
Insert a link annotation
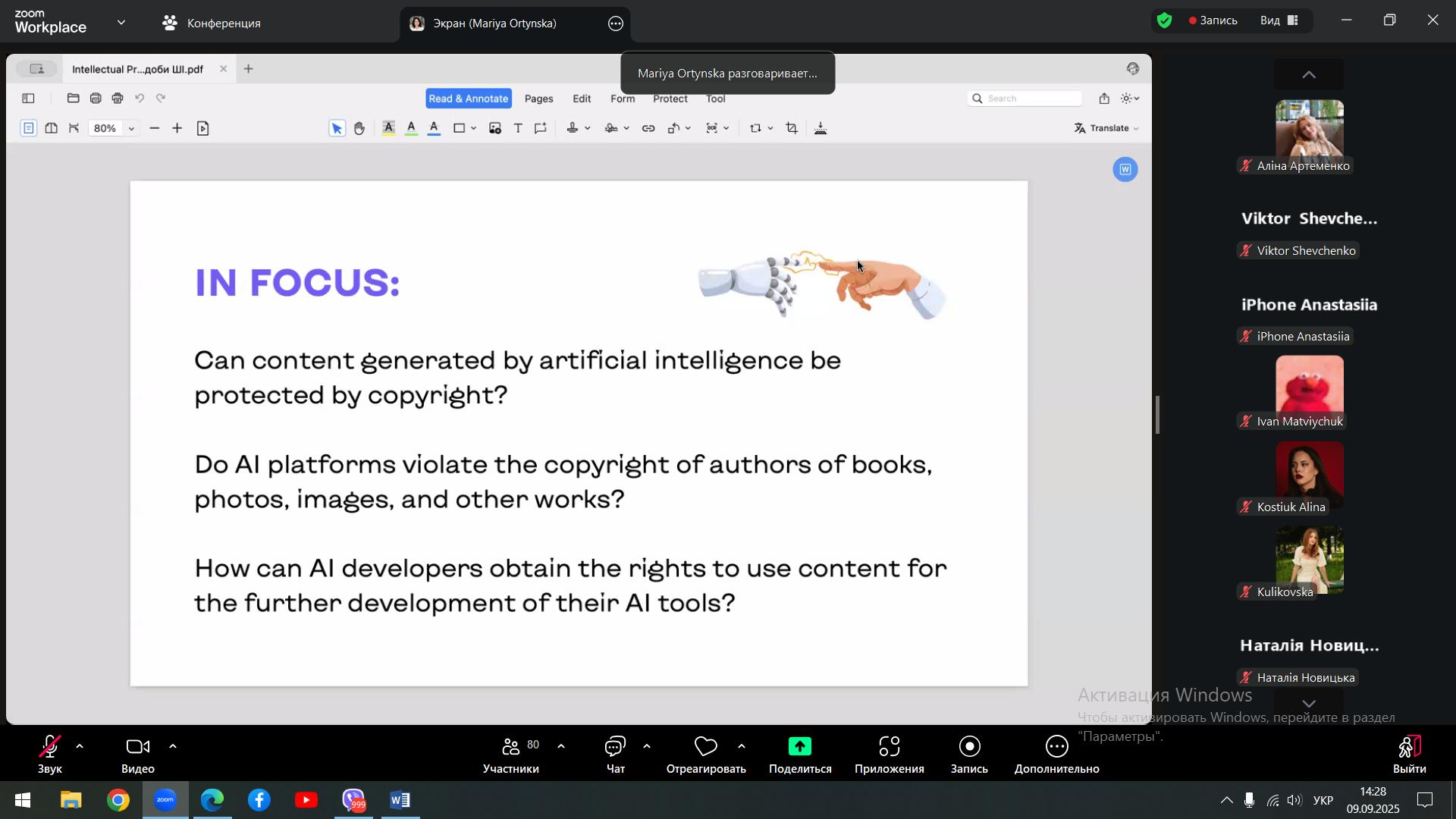648,128
